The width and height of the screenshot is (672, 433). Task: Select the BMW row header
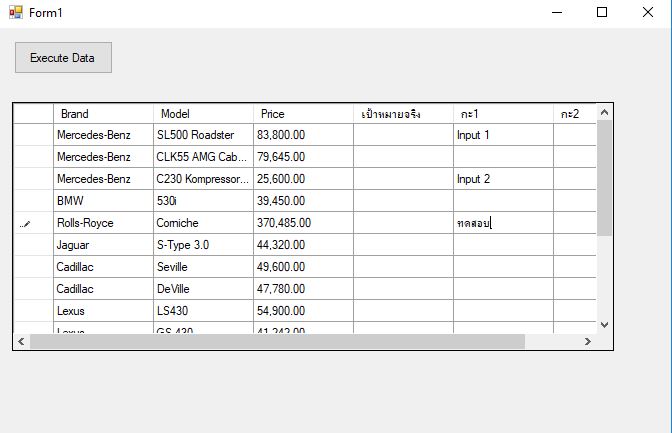(x=33, y=201)
